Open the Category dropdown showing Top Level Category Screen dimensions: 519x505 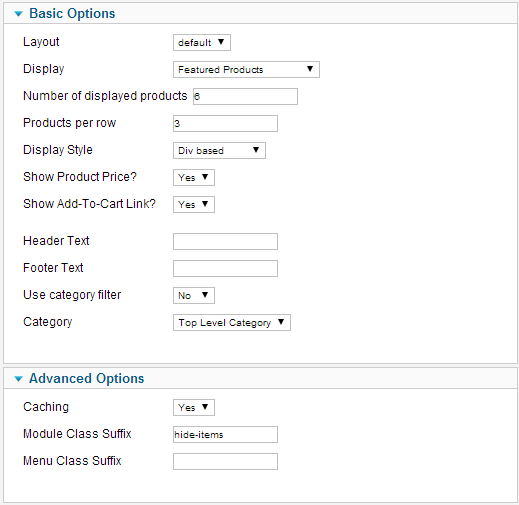[232, 322]
